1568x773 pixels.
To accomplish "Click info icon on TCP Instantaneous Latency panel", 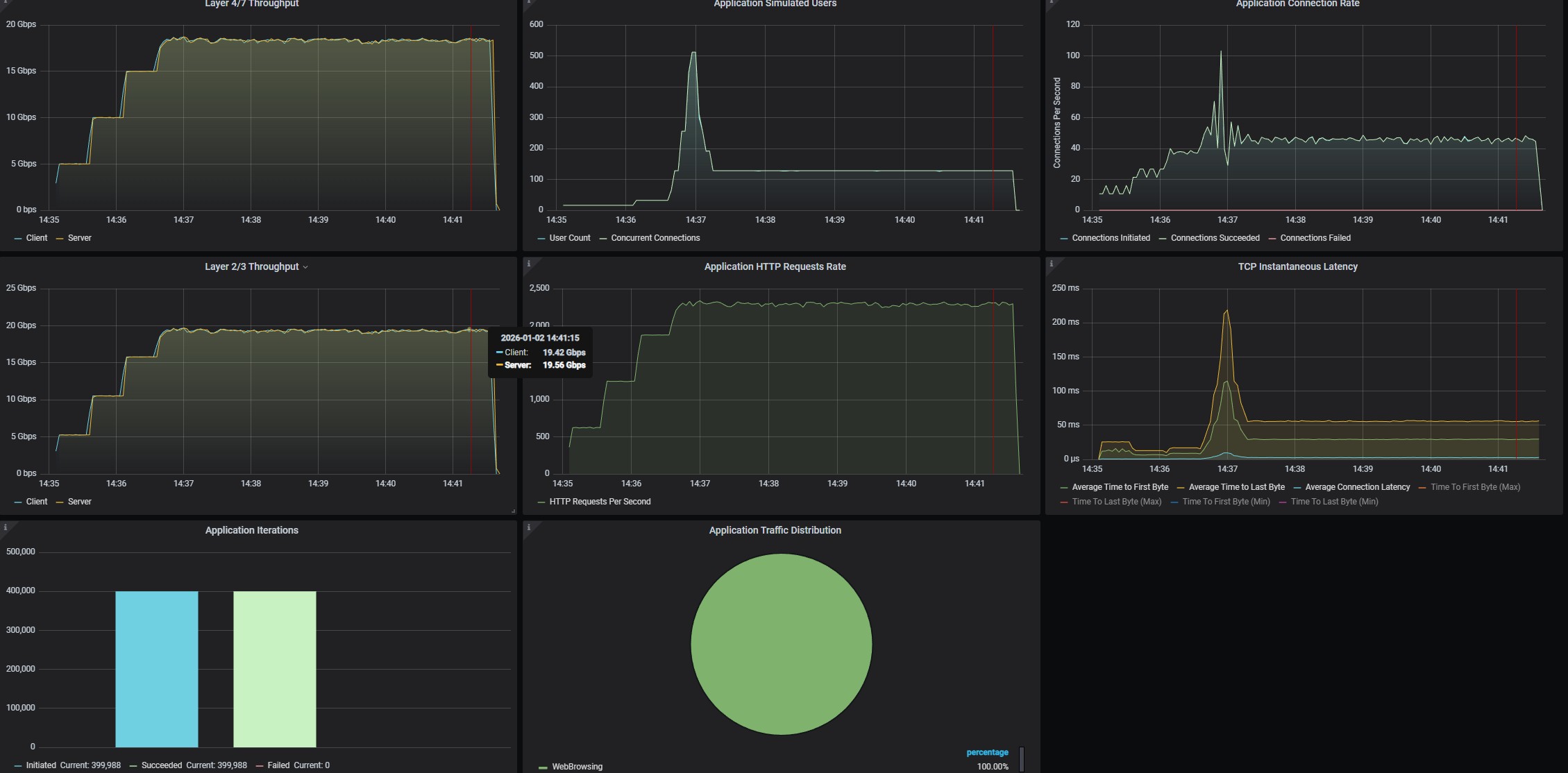I will click(x=1052, y=264).
